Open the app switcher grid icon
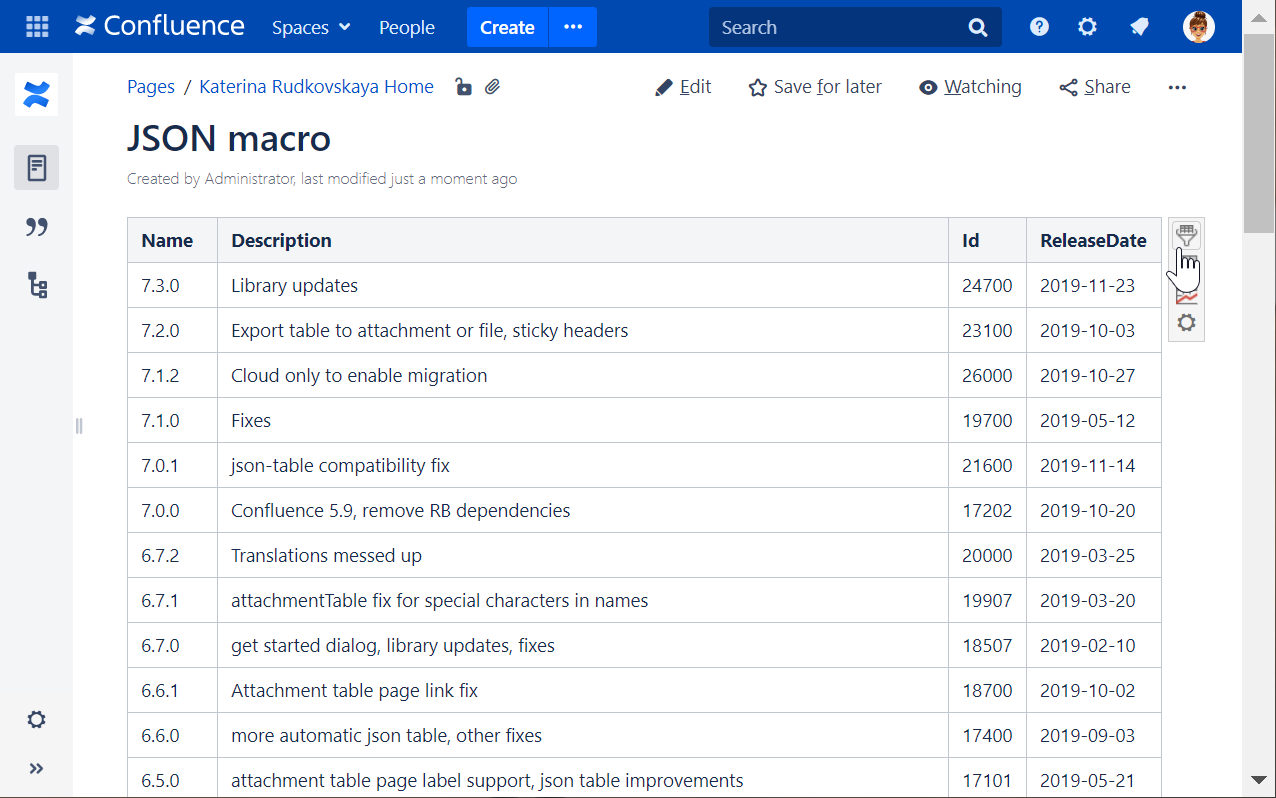This screenshot has width=1276, height=798. (37, 27)
